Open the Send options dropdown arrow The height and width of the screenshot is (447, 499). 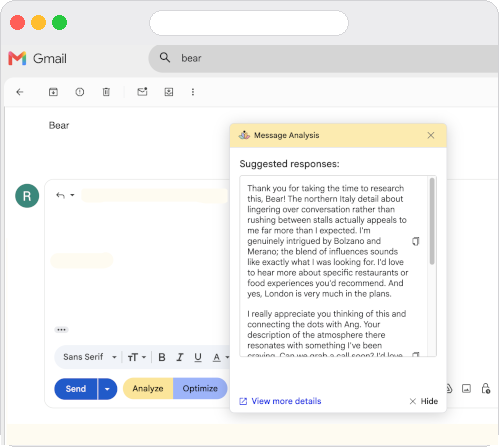pyautogui.click(x=107, y=389)
